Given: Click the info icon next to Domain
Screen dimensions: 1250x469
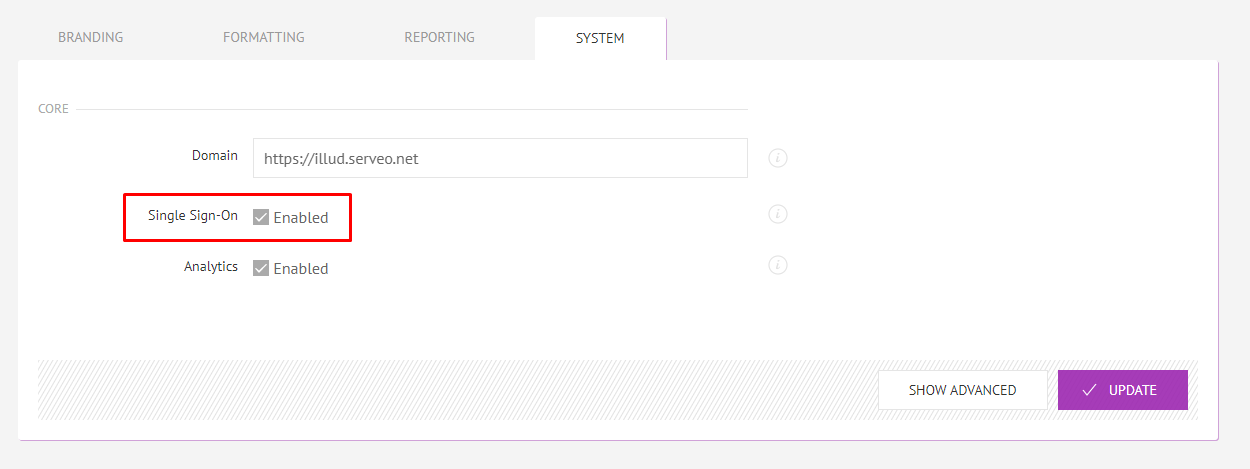Looking at the screenshot, I should coord(778,158).
